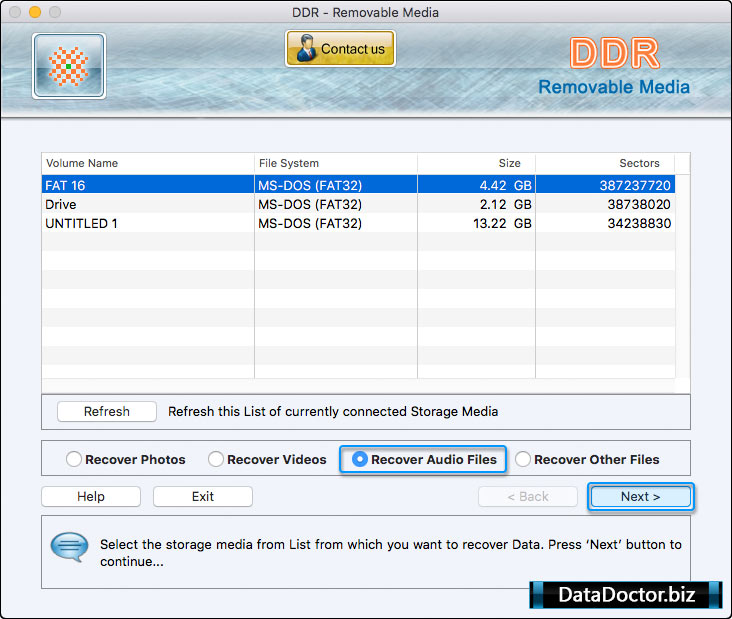Screen dimensions: 732x619
Task: Click the Exit button
Action: pyautogui.click(x=203, y=496)
